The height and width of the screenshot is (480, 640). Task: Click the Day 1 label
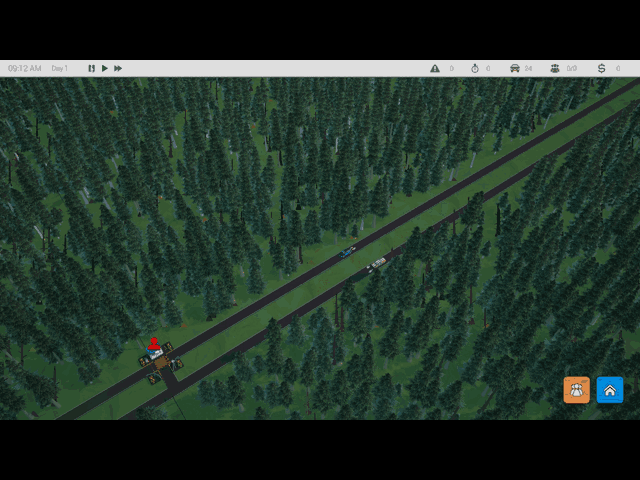click(60, 68)
